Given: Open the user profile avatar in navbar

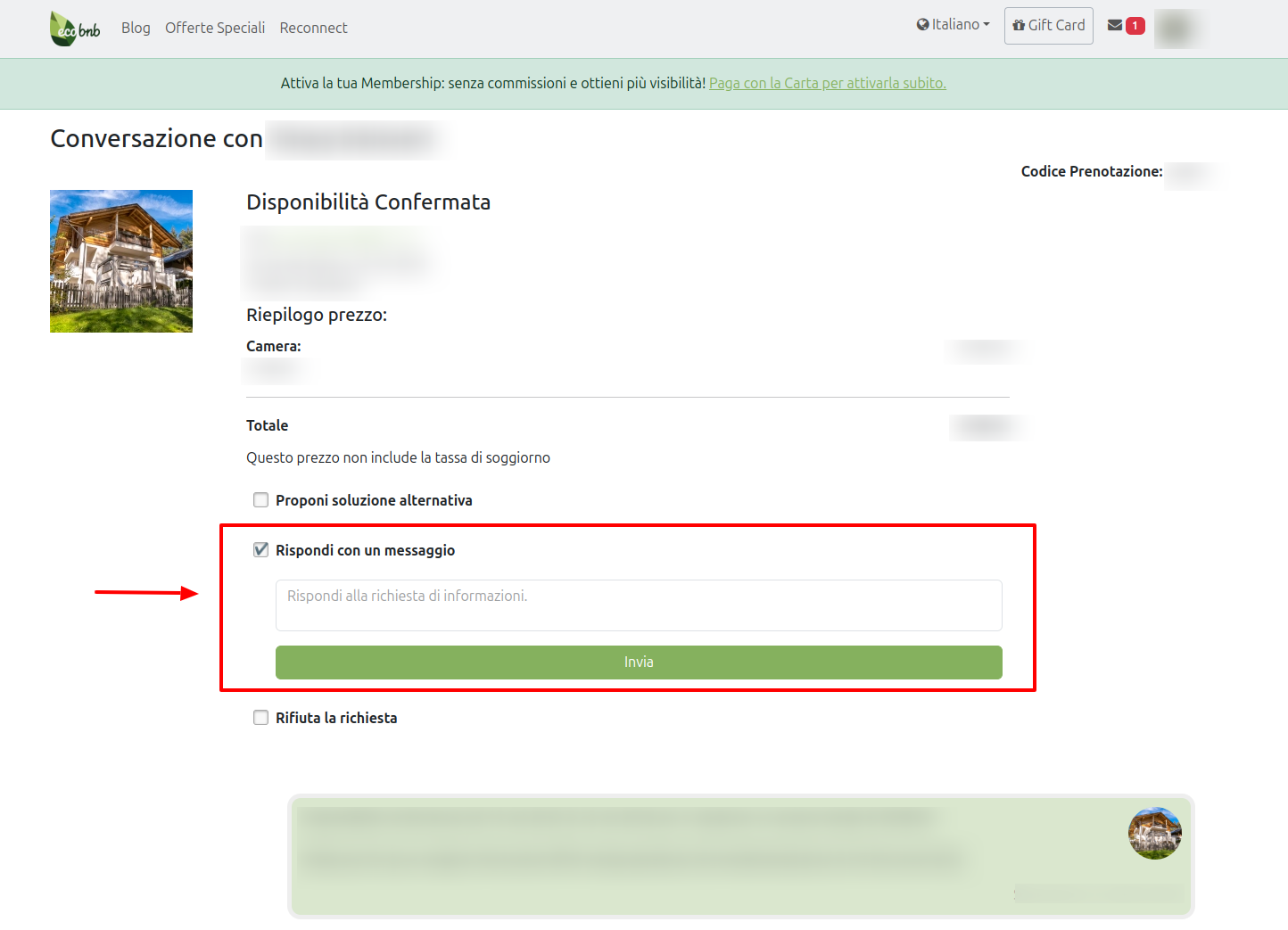Looking at the screenshot, I should click(x=1176, y=29).
